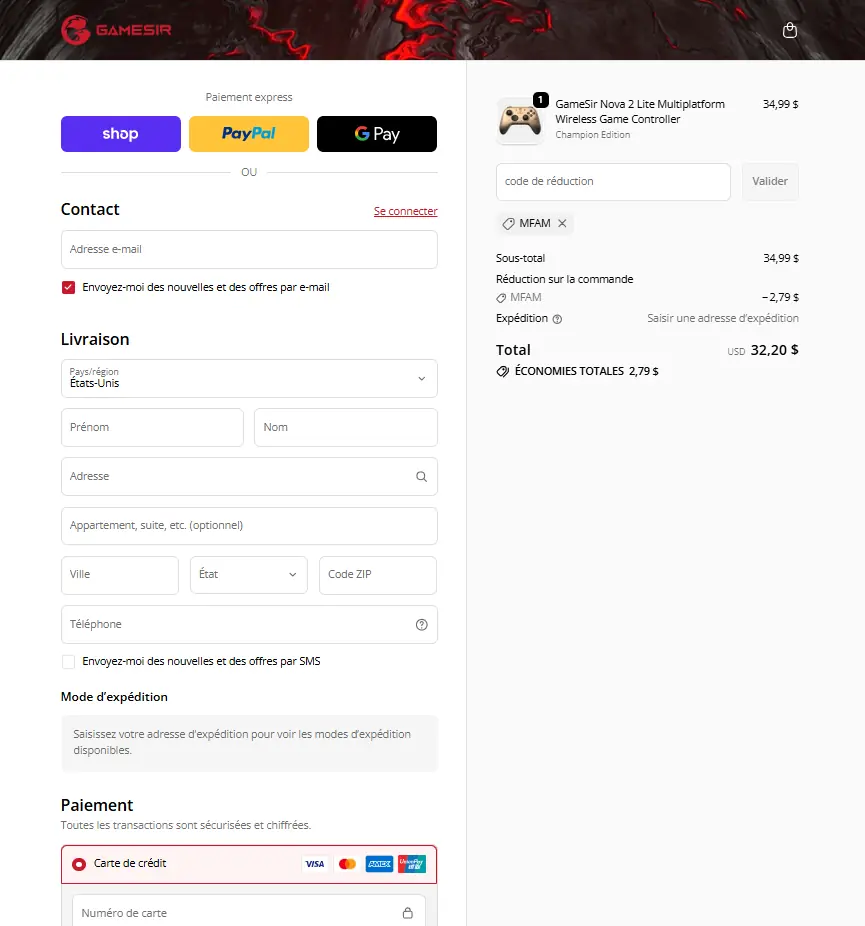Focus the code de réduction field
Image resolution: width=865 pixels, height=926 pixels.
(613, 182)
